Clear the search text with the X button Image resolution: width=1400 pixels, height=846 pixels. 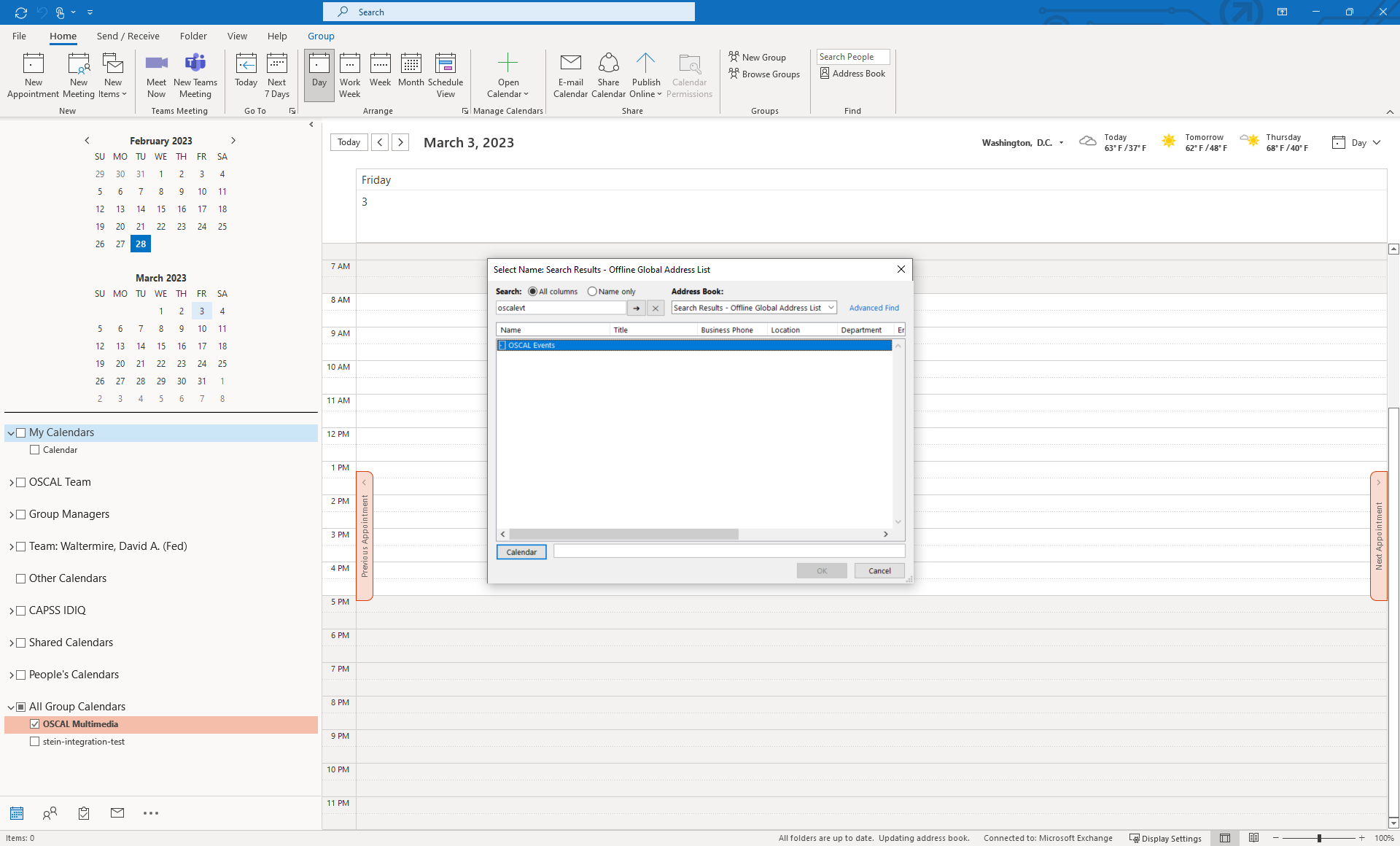656,308
